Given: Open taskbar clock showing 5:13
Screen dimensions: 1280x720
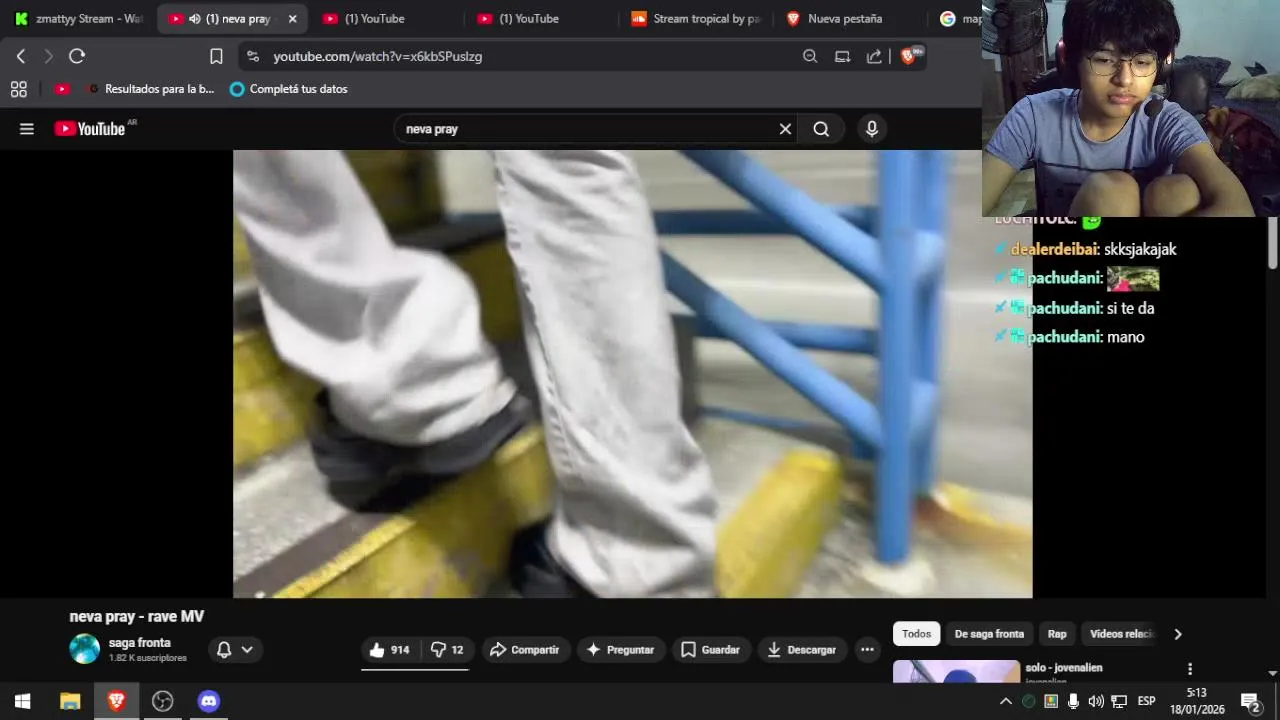Looking at the screenshot, I should pyautogui.click(x=1197, y=701).
